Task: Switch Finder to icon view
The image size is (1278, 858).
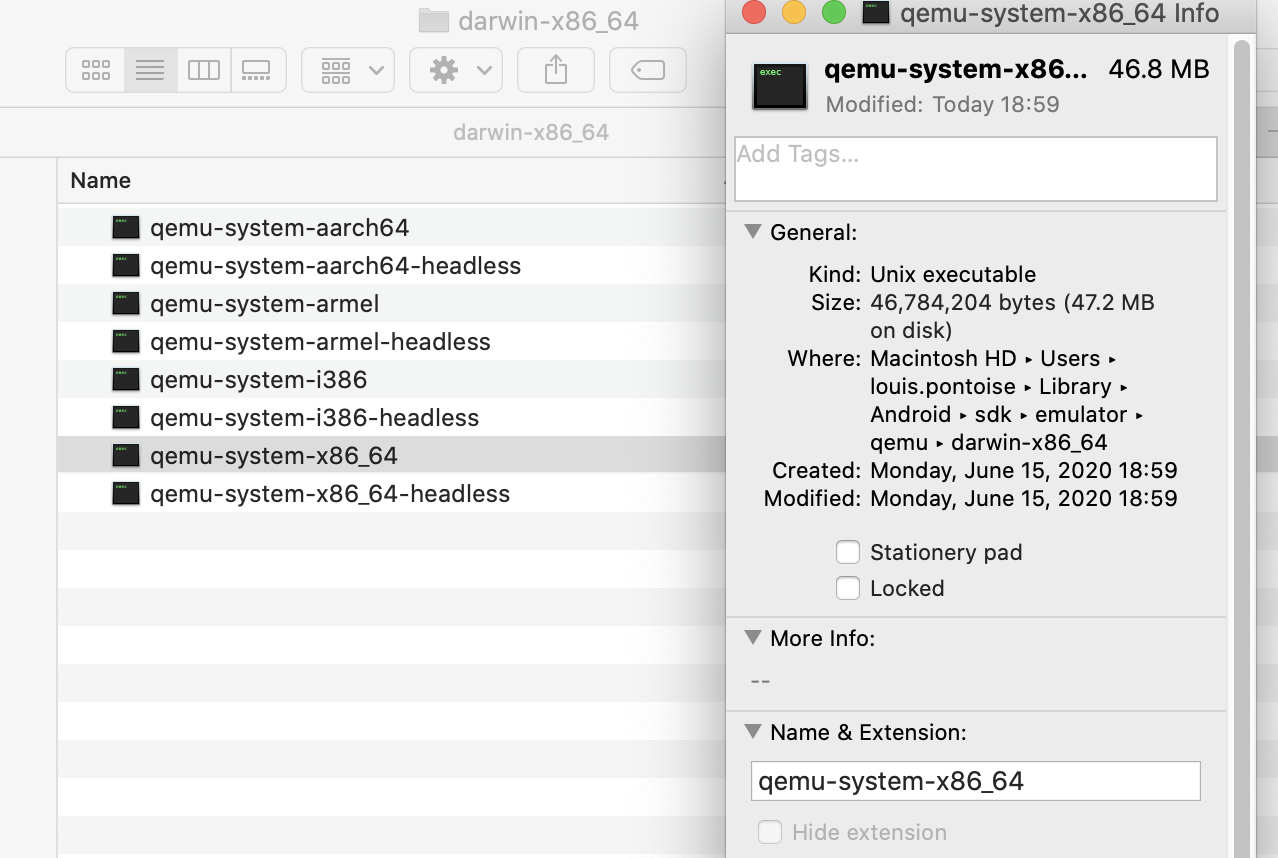Action: pos(96,70)
